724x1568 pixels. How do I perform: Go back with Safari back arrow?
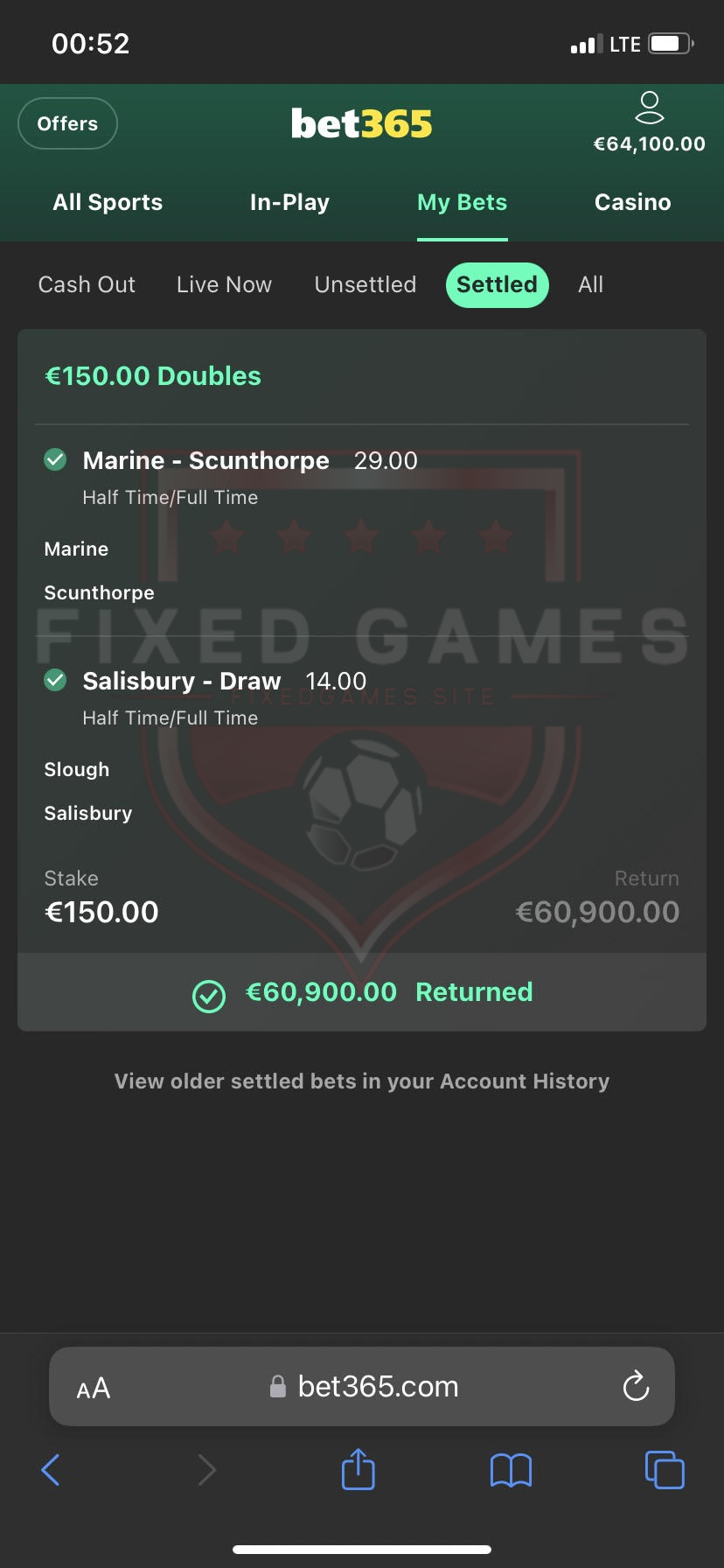click(x=52, y=1470)
